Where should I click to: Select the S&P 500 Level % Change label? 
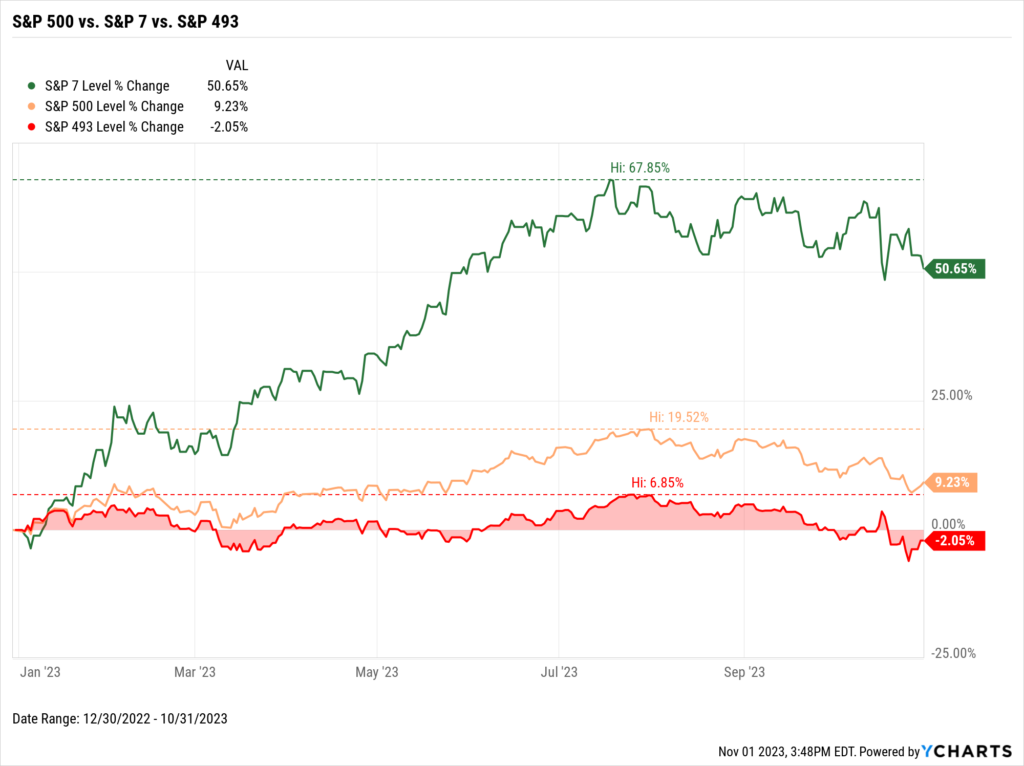coord(114,107)
